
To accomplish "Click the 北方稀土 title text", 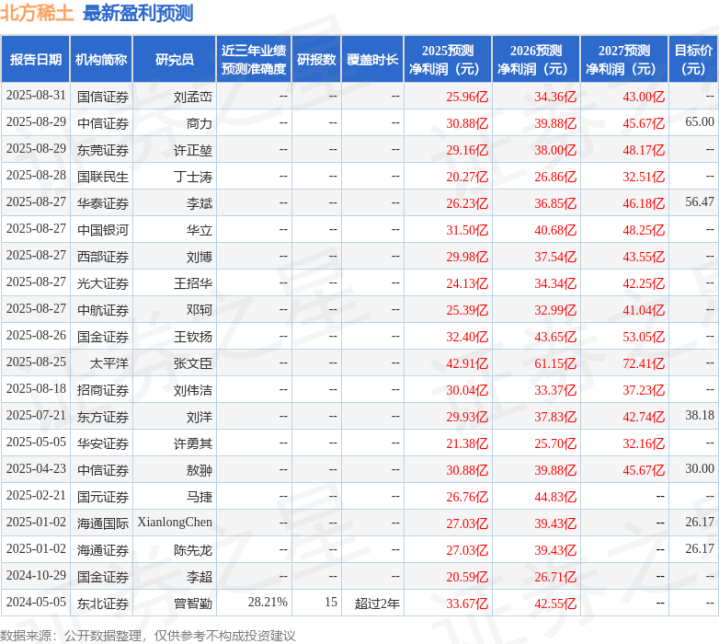I will [x=37, y=13].
